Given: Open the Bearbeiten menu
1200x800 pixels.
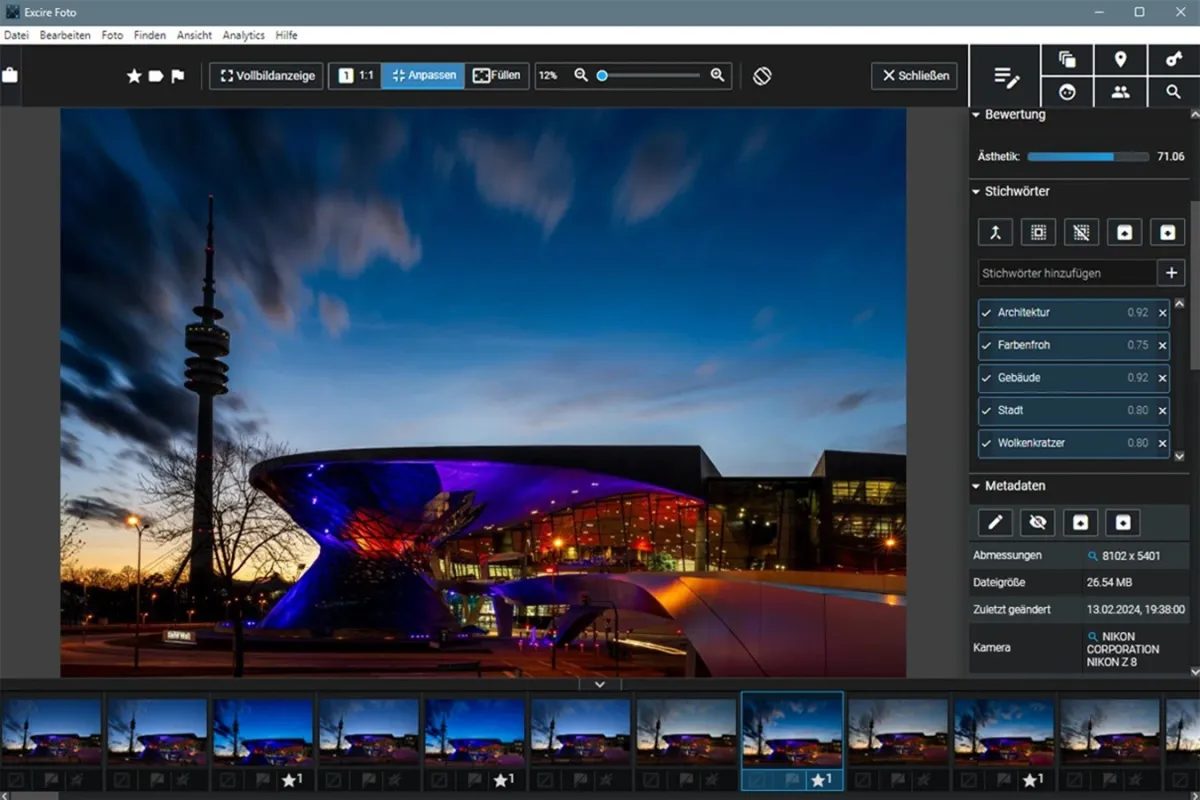Looking at the screenshot, I should pyautogui.click(x=65, y=35).
